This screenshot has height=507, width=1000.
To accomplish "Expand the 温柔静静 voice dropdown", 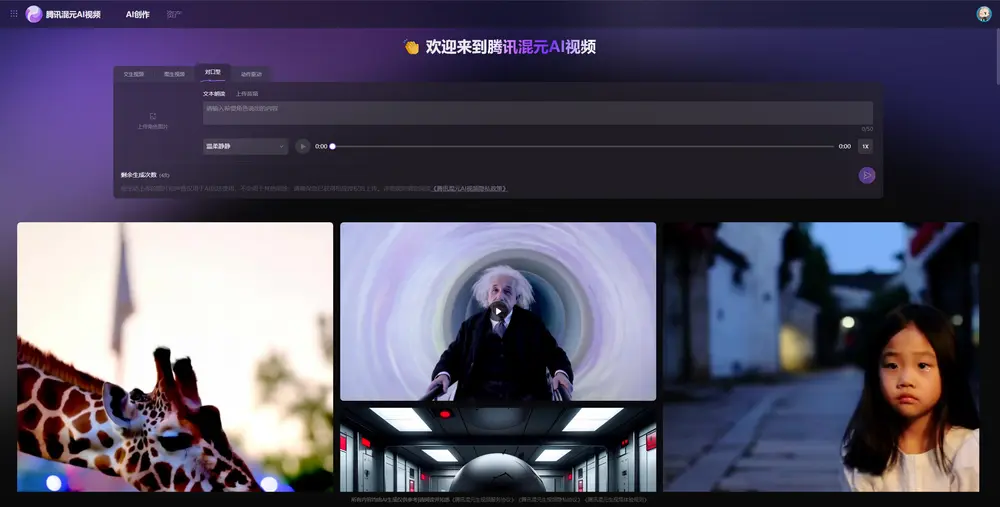I will tap(246, 147).
